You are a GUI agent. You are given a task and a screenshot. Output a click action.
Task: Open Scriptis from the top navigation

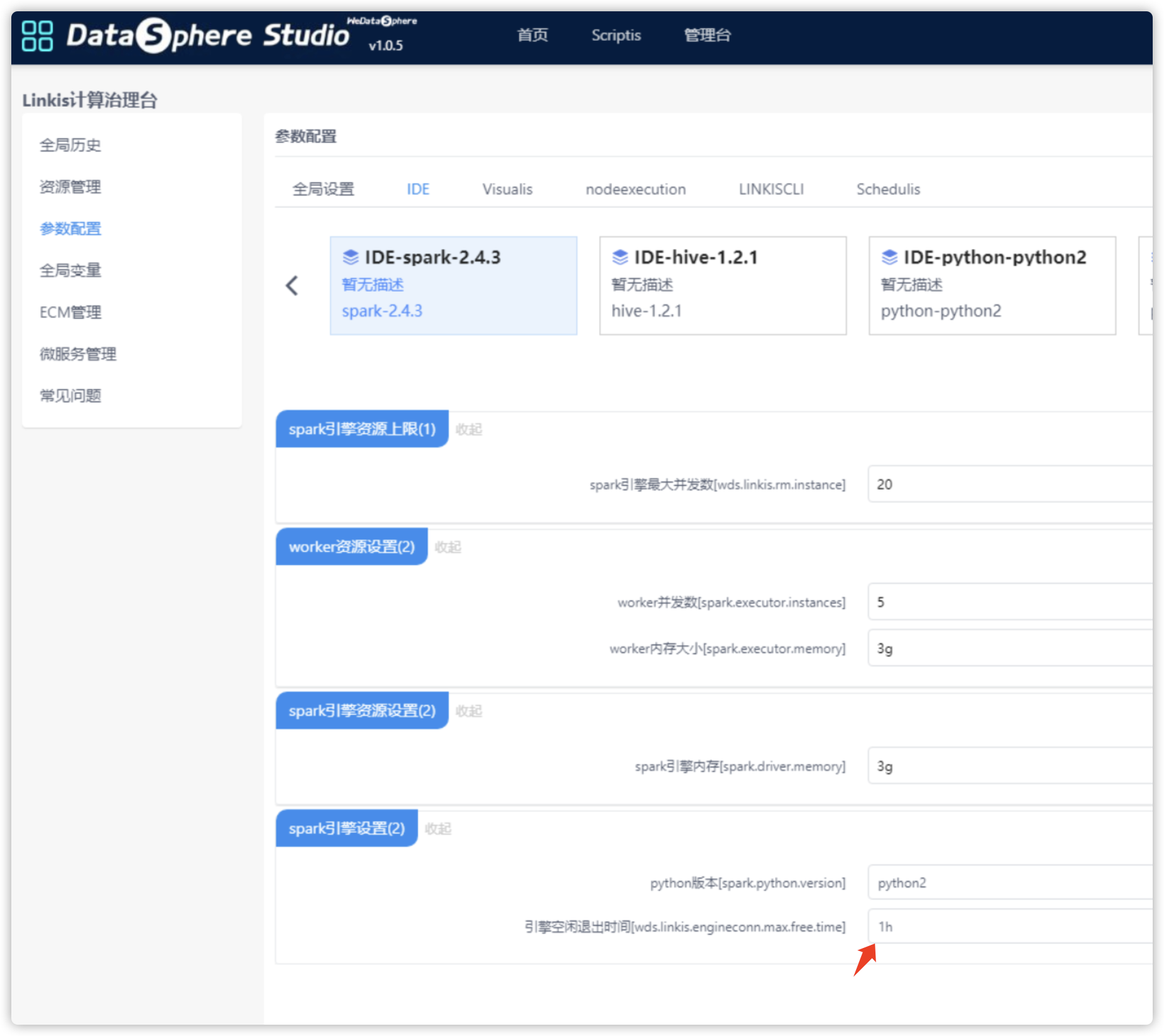click(615, 35)
